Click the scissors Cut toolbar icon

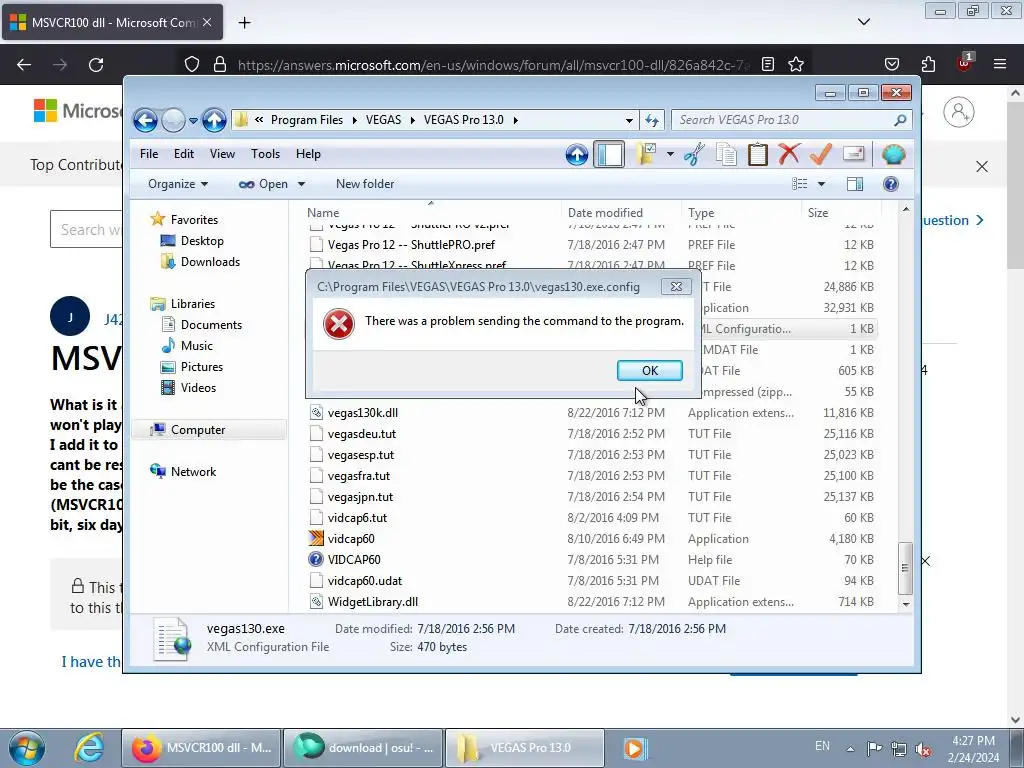(x=694, y=155)
